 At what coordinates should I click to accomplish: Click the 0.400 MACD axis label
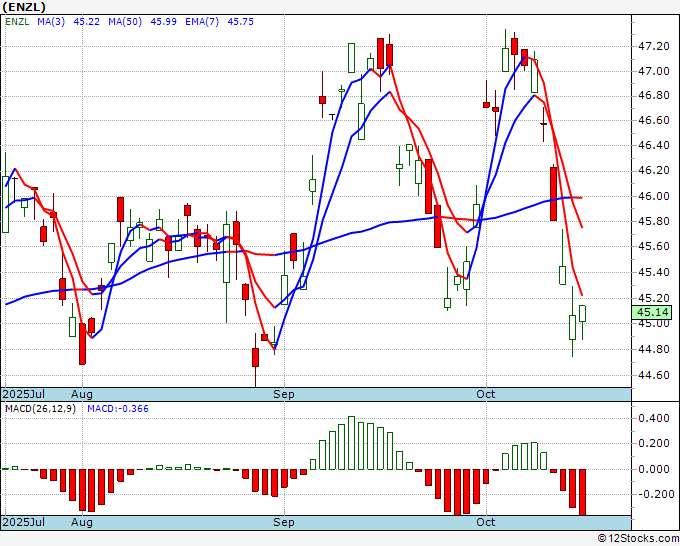click(654, 418)
